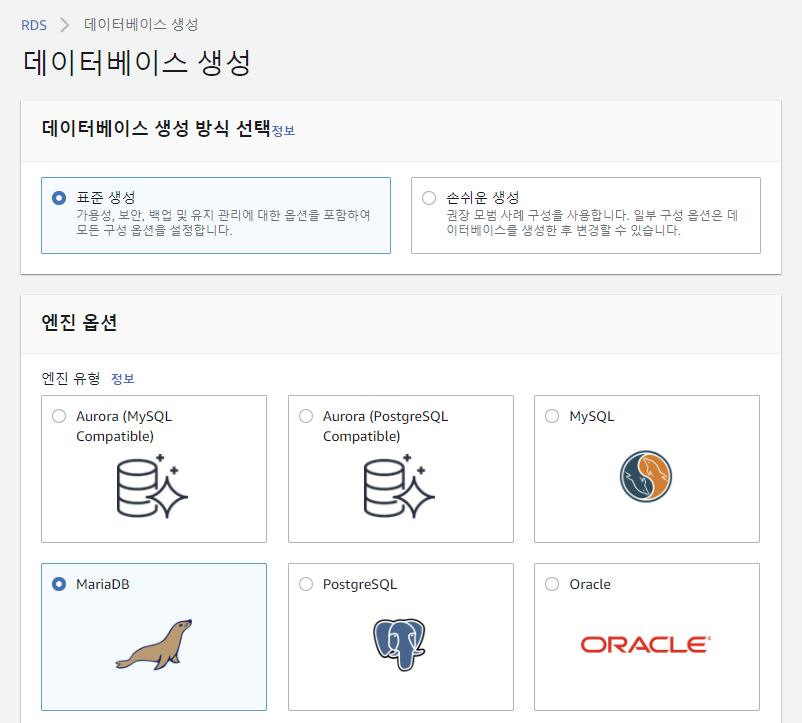
Task: Select the Oracle engine radio button
Action: coord(552,584)
